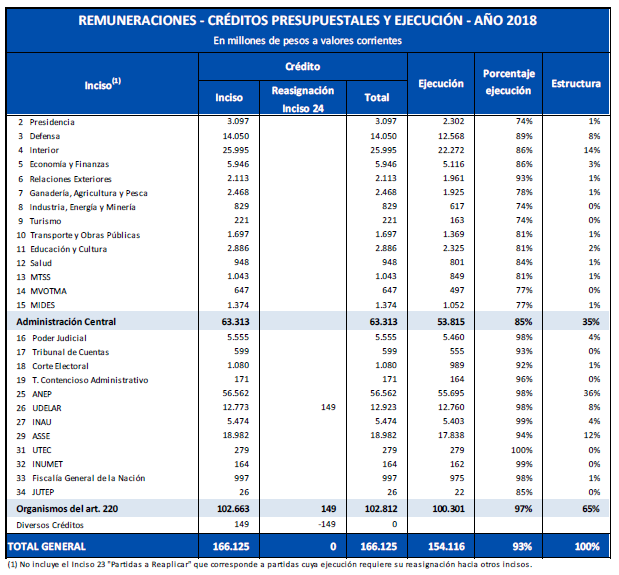619x575 pixels.
Task: Click TOTAL GENERAL execution percentage 93%
Action: (522, 547)
